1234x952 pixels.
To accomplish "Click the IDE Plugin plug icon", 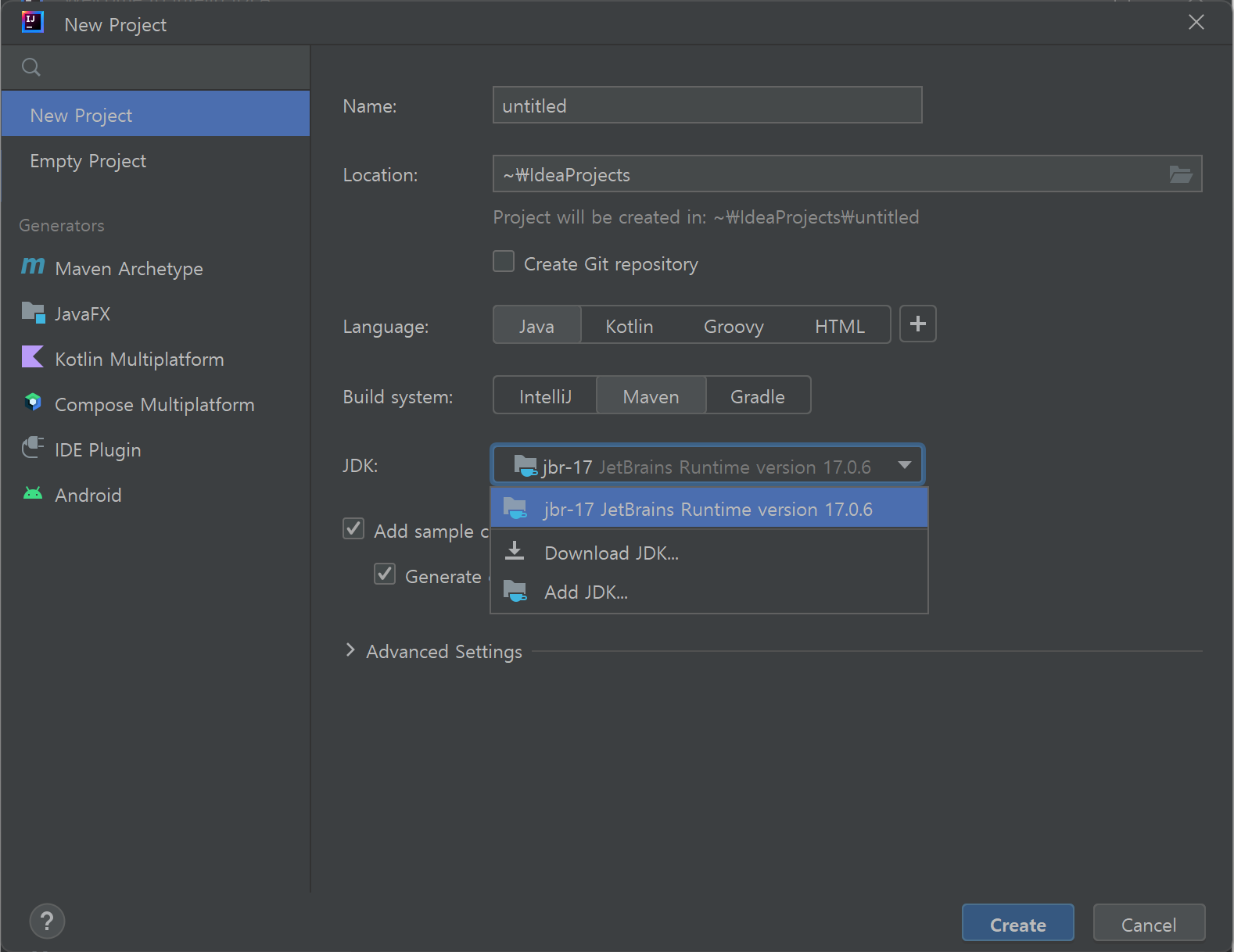I will click(33, 448).
